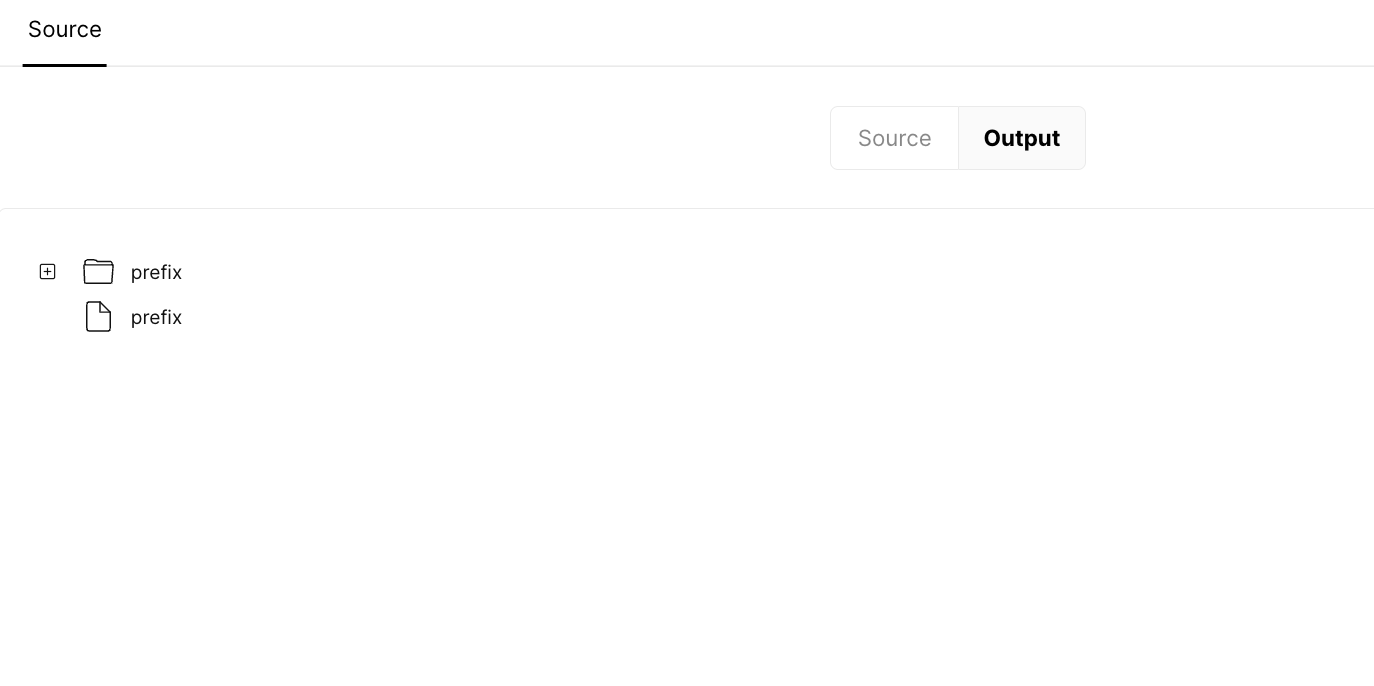This screenshot has height=686, width=1374.
Task: Select the folder node icon in the tree
Action: pos(98,271)
